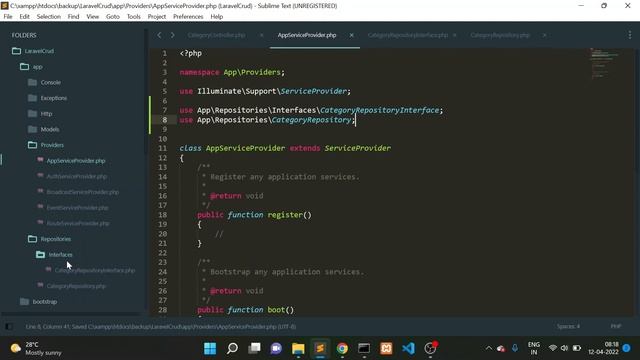Switch to CategoryRepositoryInterface.php tab
This screenshot has height=360, width=640.
408,36
